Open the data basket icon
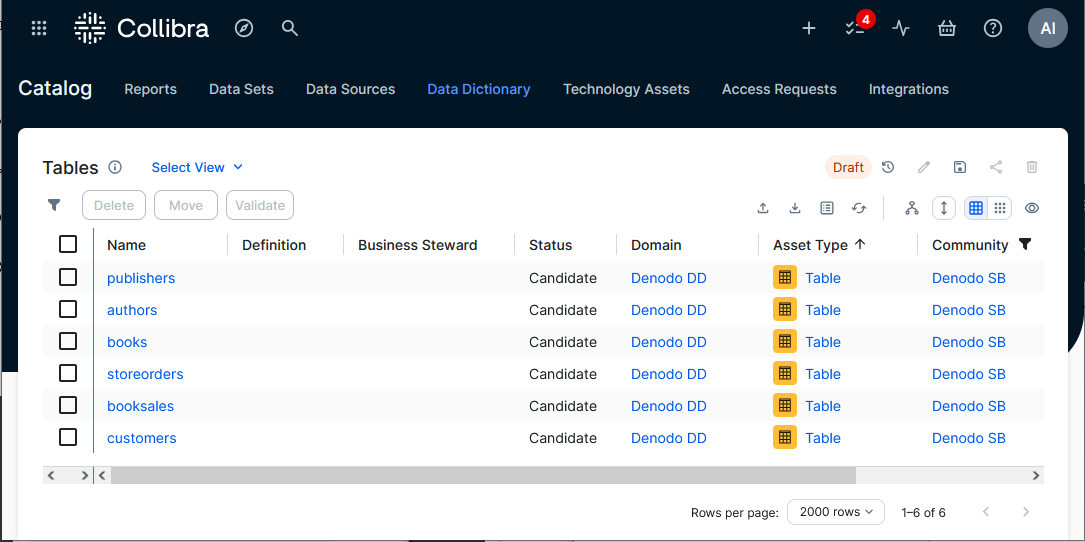 click(x=947, y=28)
